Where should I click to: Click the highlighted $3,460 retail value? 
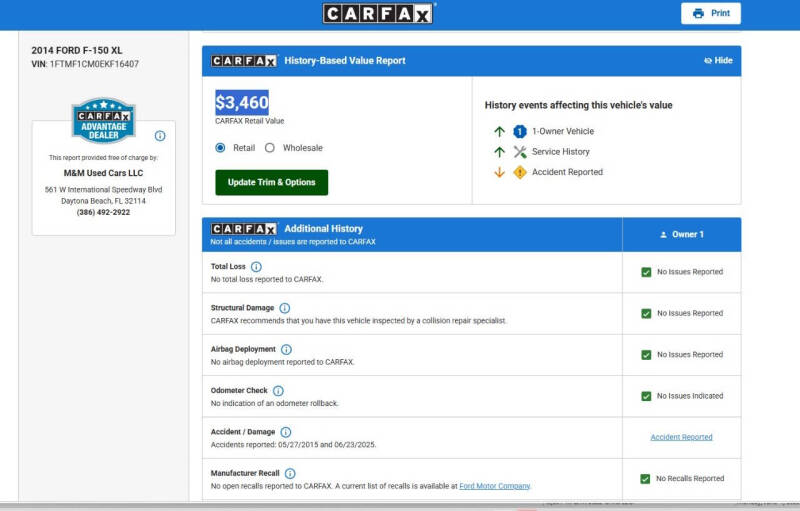242,103
